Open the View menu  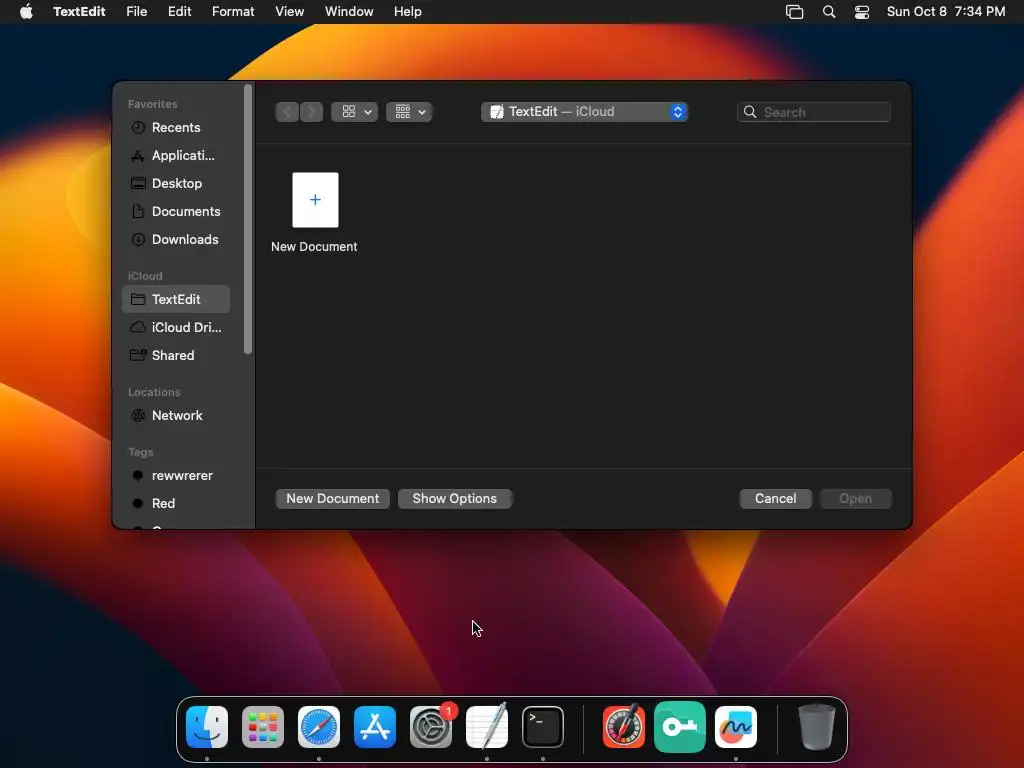click(289, 12)
